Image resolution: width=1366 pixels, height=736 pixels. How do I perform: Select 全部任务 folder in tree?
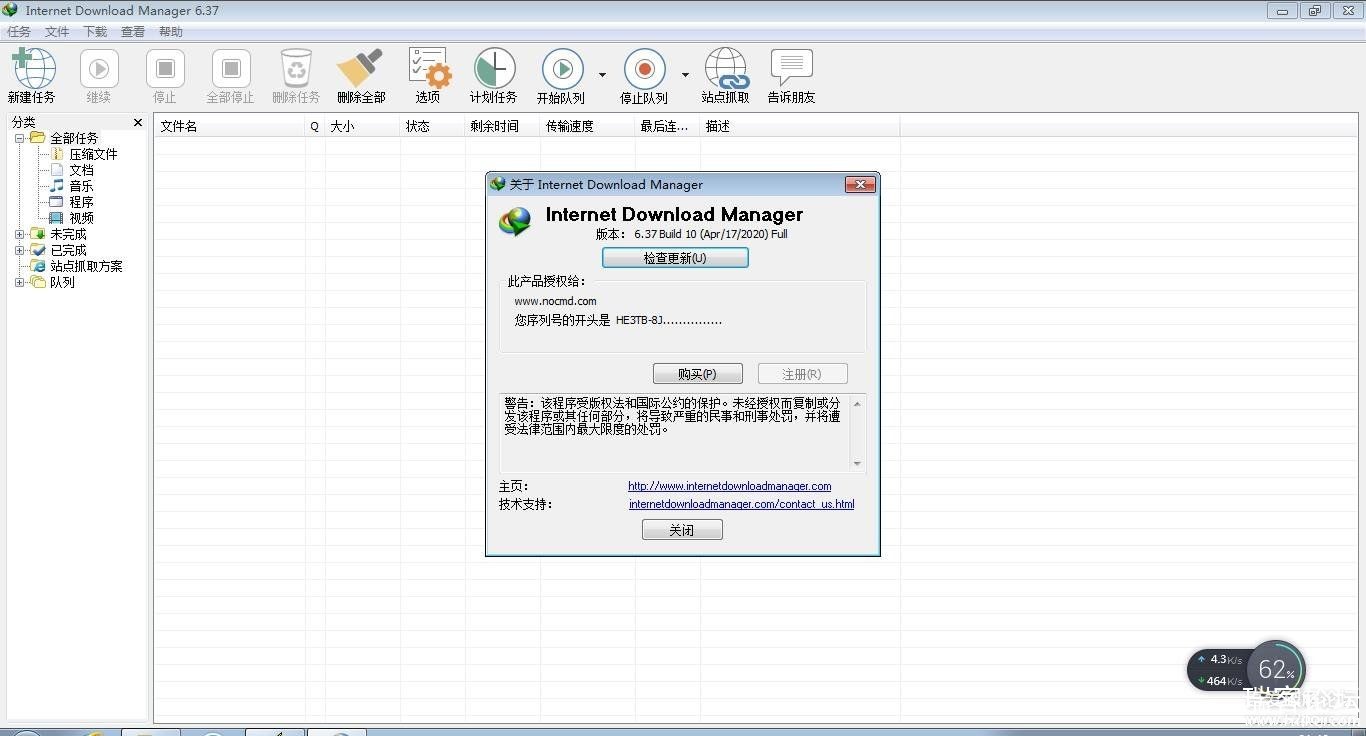tap(74, 138)
